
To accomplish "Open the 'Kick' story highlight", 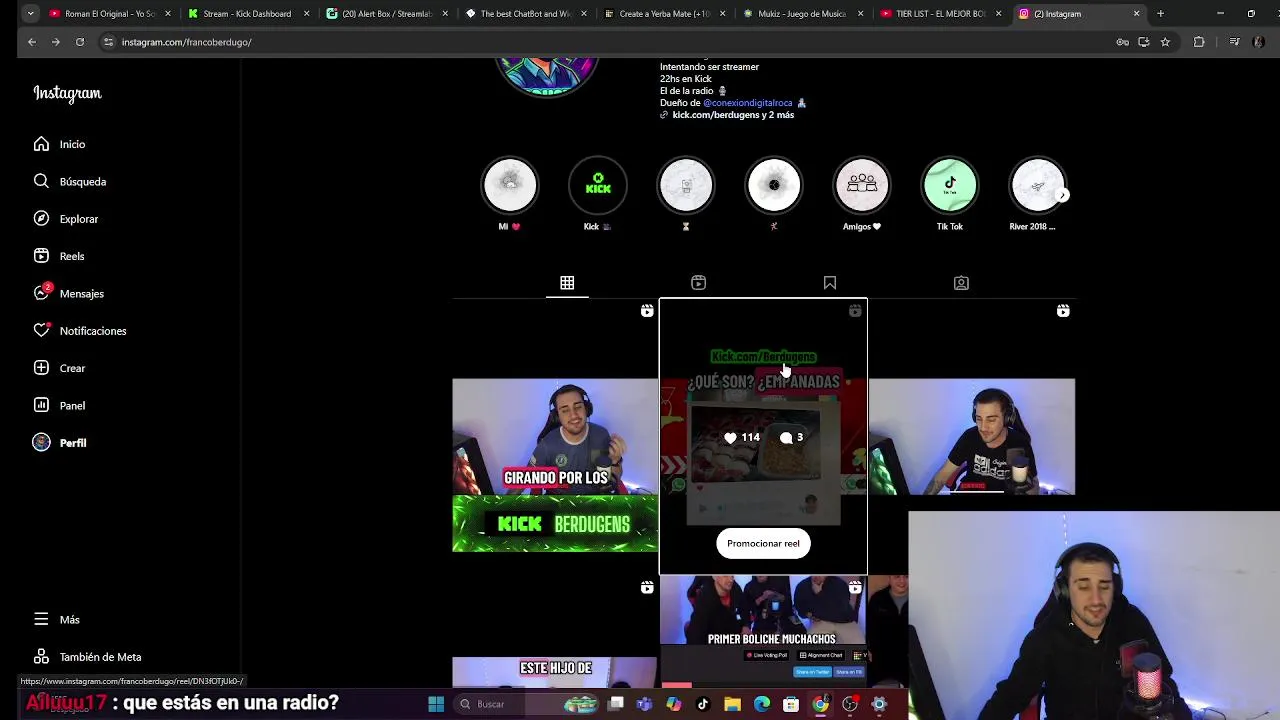I will [598, 185].
